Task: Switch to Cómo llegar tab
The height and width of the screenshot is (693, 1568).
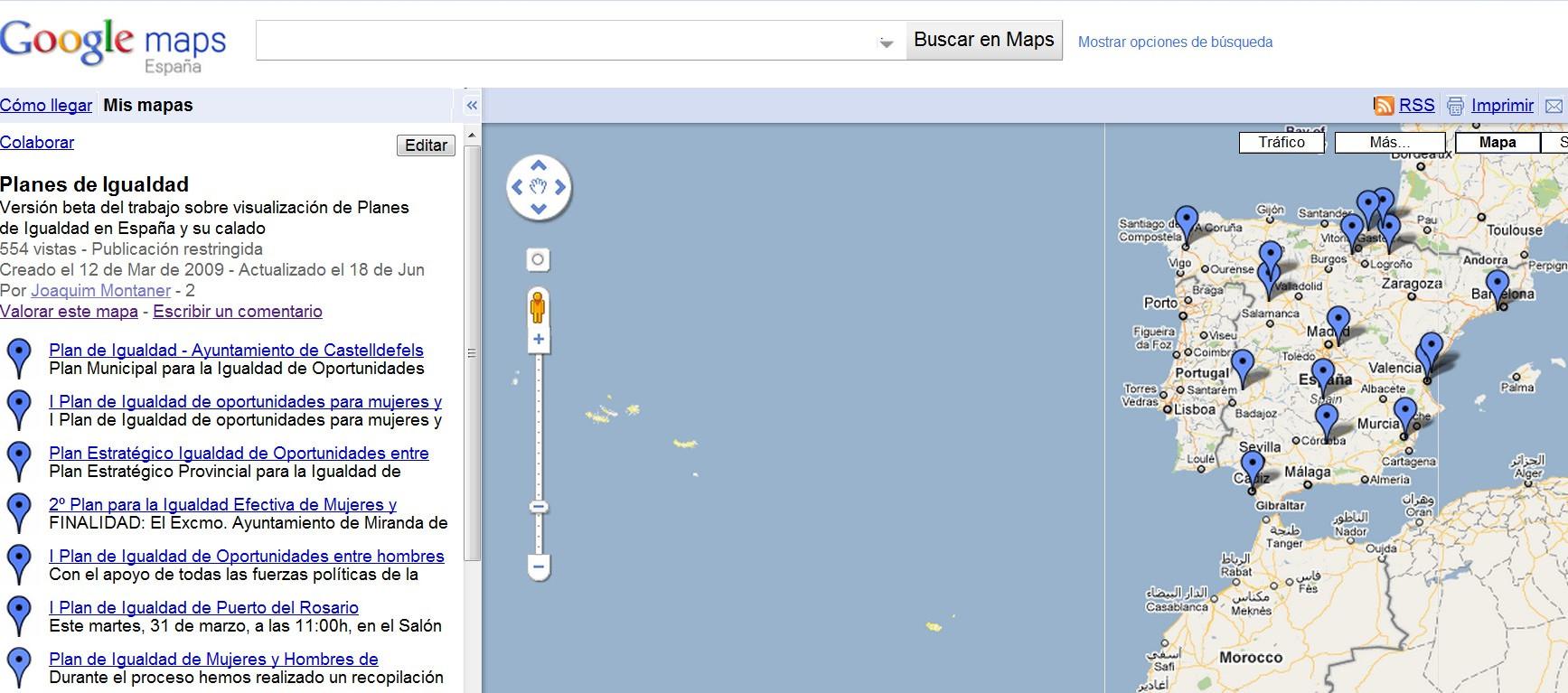Action: (46, 106)
